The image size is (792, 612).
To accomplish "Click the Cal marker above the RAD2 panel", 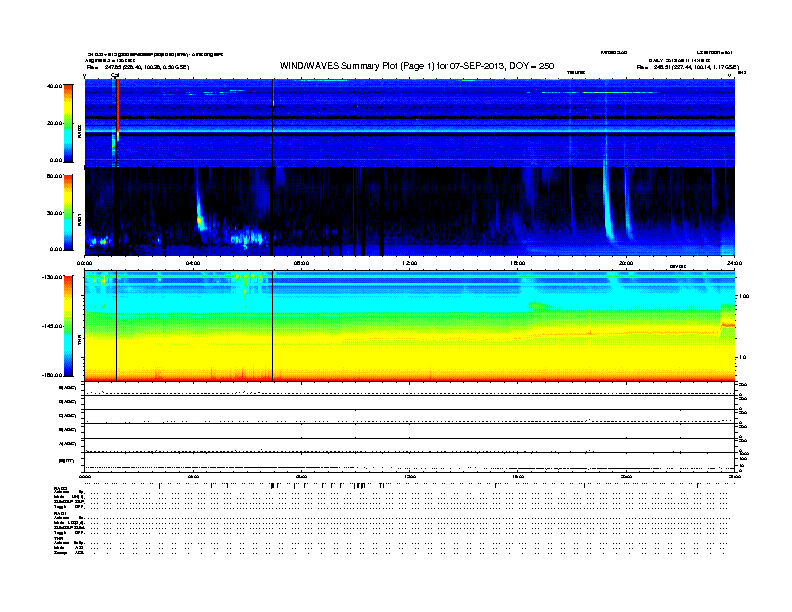I will [x=115, y=76].
